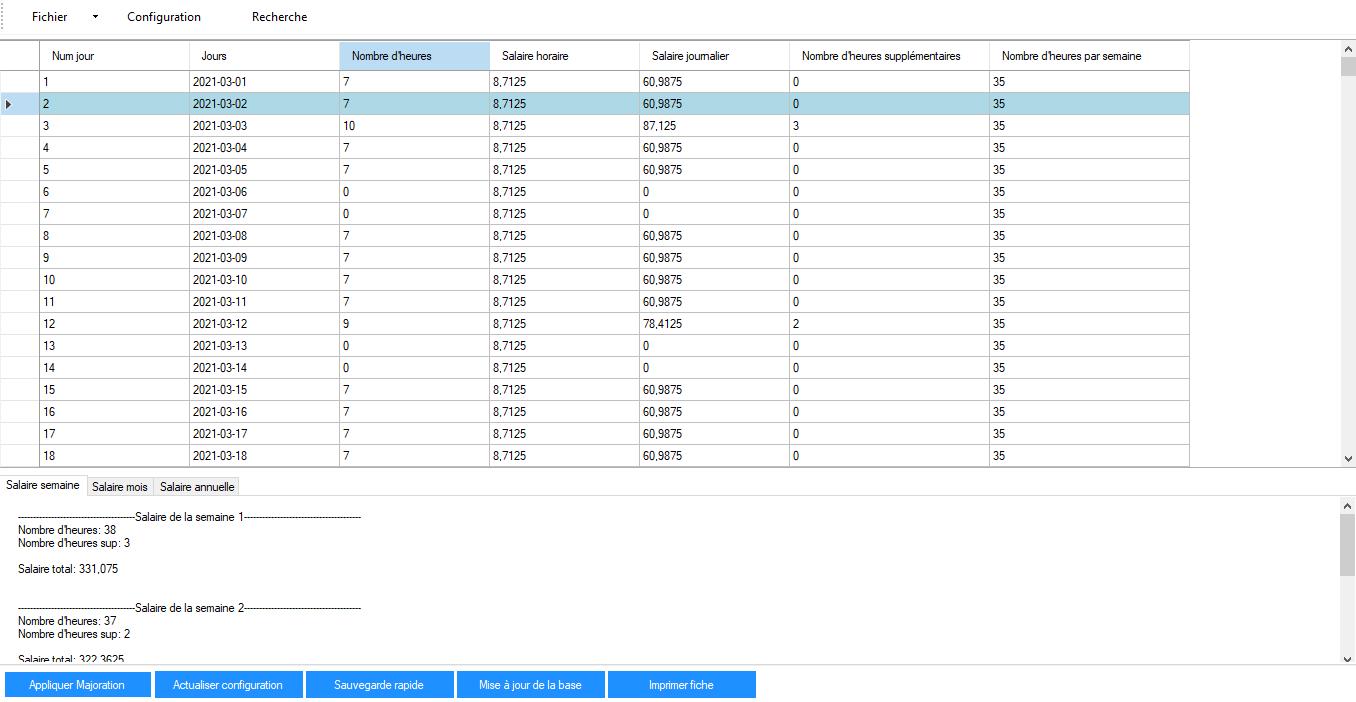This screenshot has height=702, width=1356.
Task: Sort by Nombre d'heures column header
Action: point(414,56)
